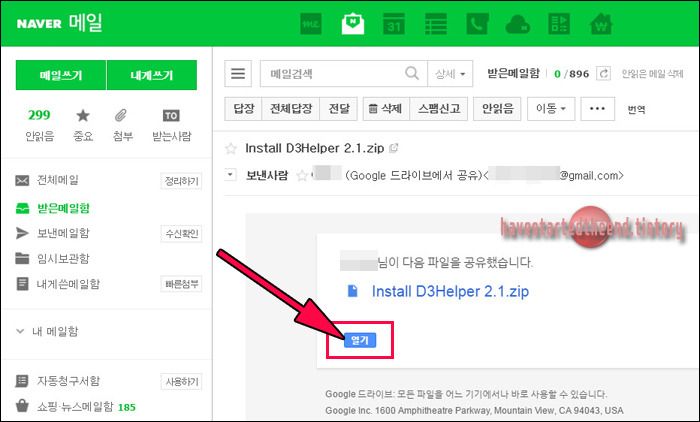Viewport: 700px width, 422px height.
Task: Click the 전체답장 reply-all button
Action: pyautogui.click(x=291, y=109)
